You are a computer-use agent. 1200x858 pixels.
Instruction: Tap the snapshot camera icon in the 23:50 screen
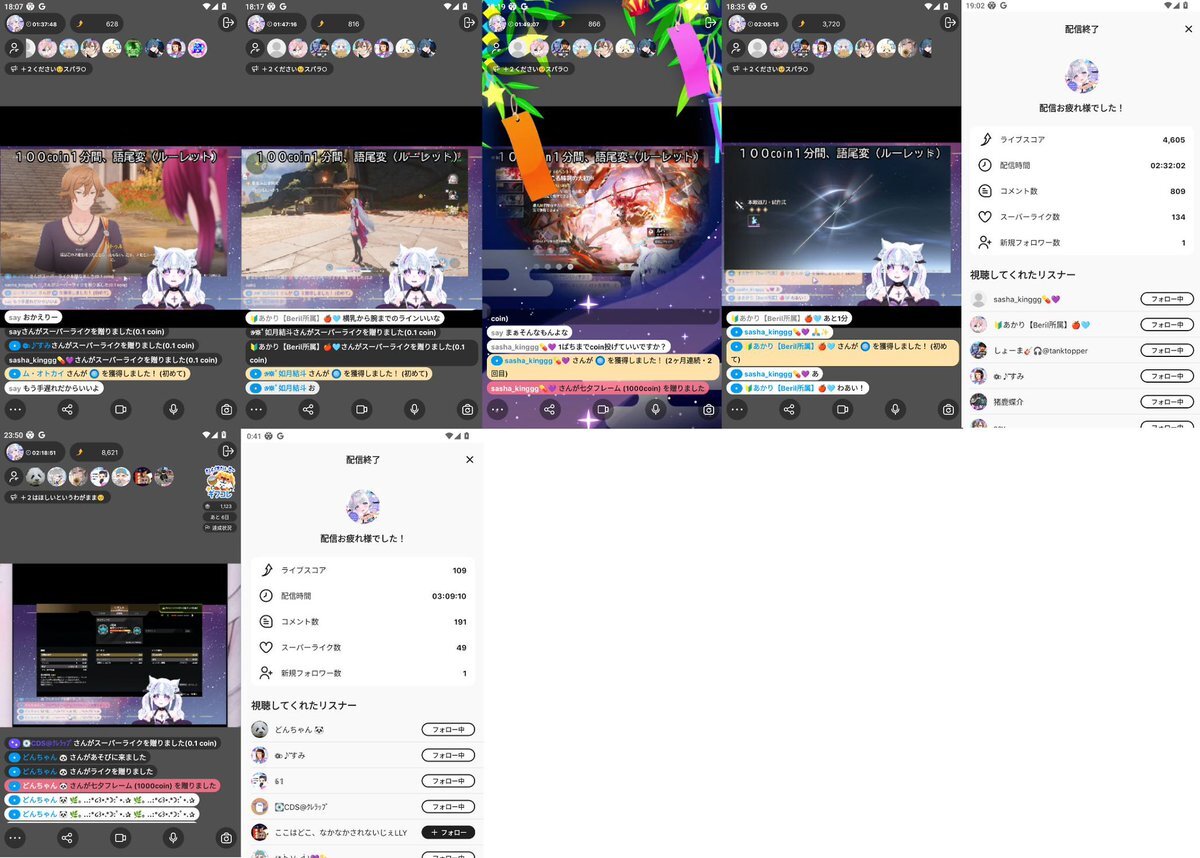(x=226, y=837)
